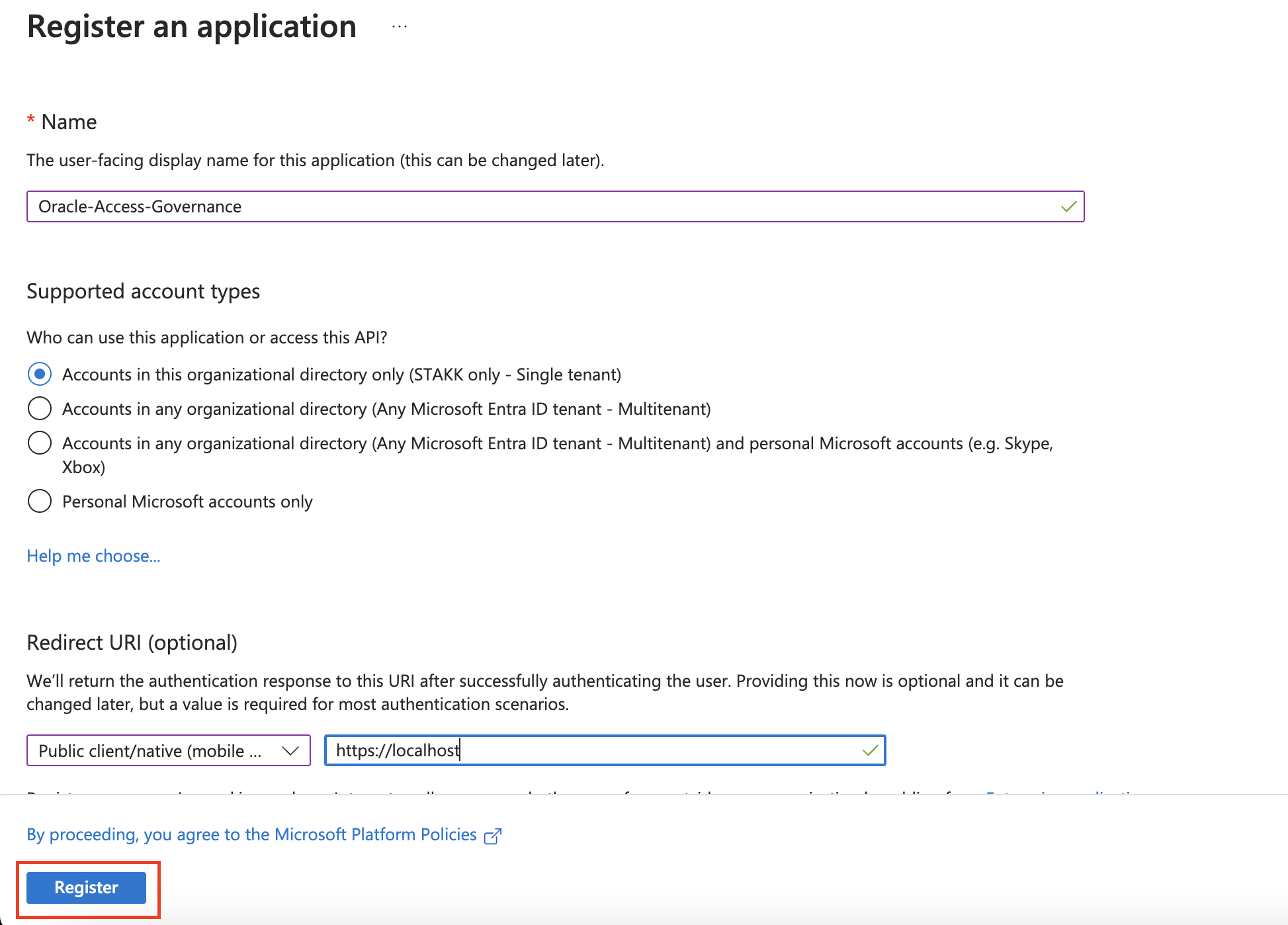Click the Register an application heading
The image size is (1288, 925).
[192, 27]
